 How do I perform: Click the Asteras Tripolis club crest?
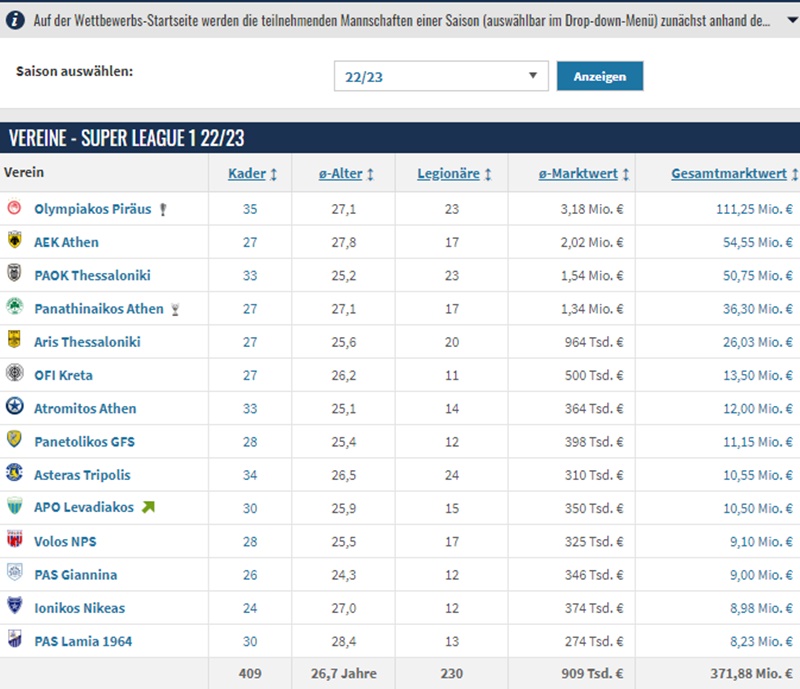point(14,473)
